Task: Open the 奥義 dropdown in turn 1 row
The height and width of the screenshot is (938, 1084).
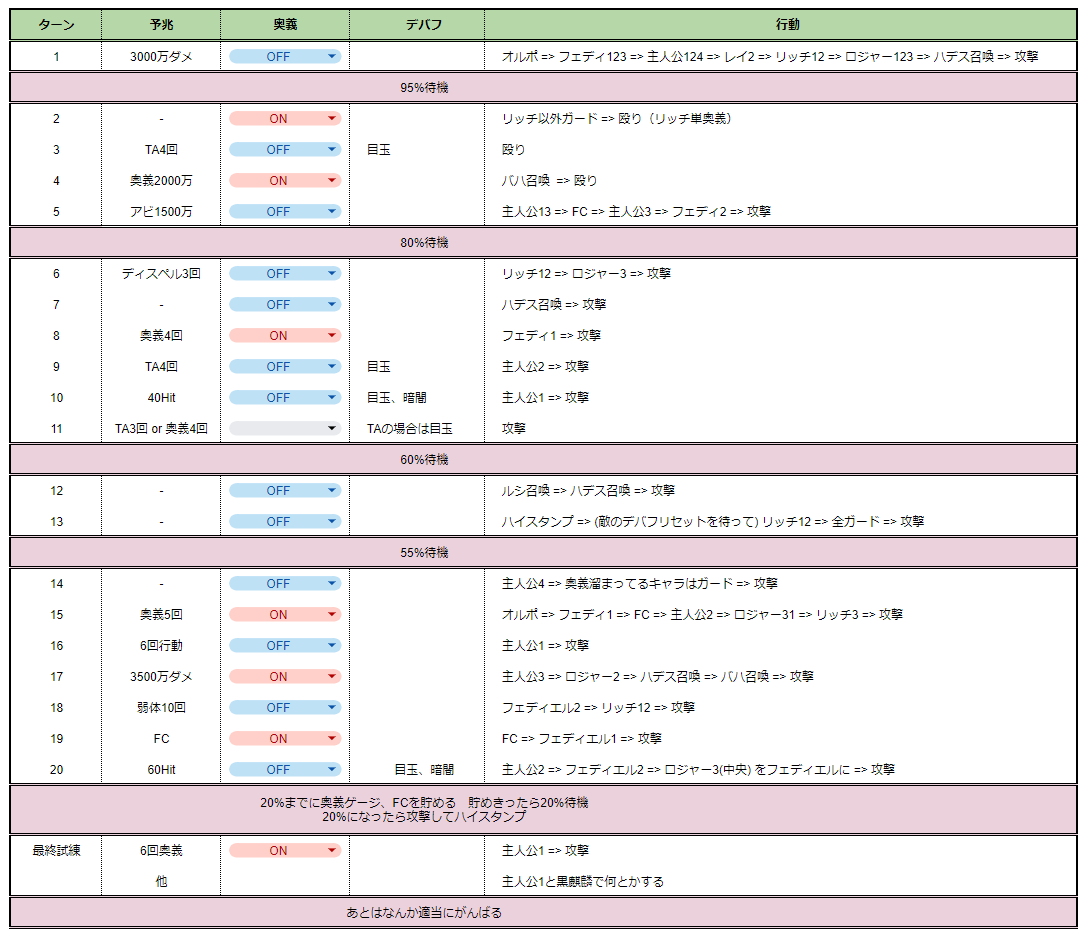Action: tap(285, 57)
